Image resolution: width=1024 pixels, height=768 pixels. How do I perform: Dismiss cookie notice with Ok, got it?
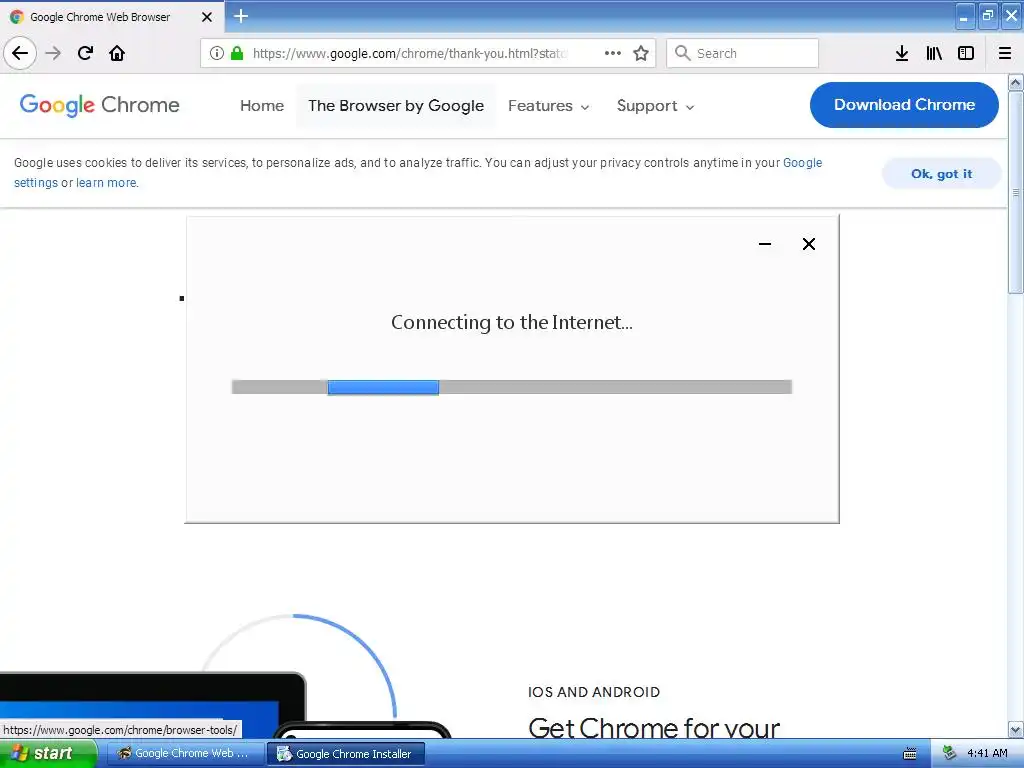pos(941,174)
